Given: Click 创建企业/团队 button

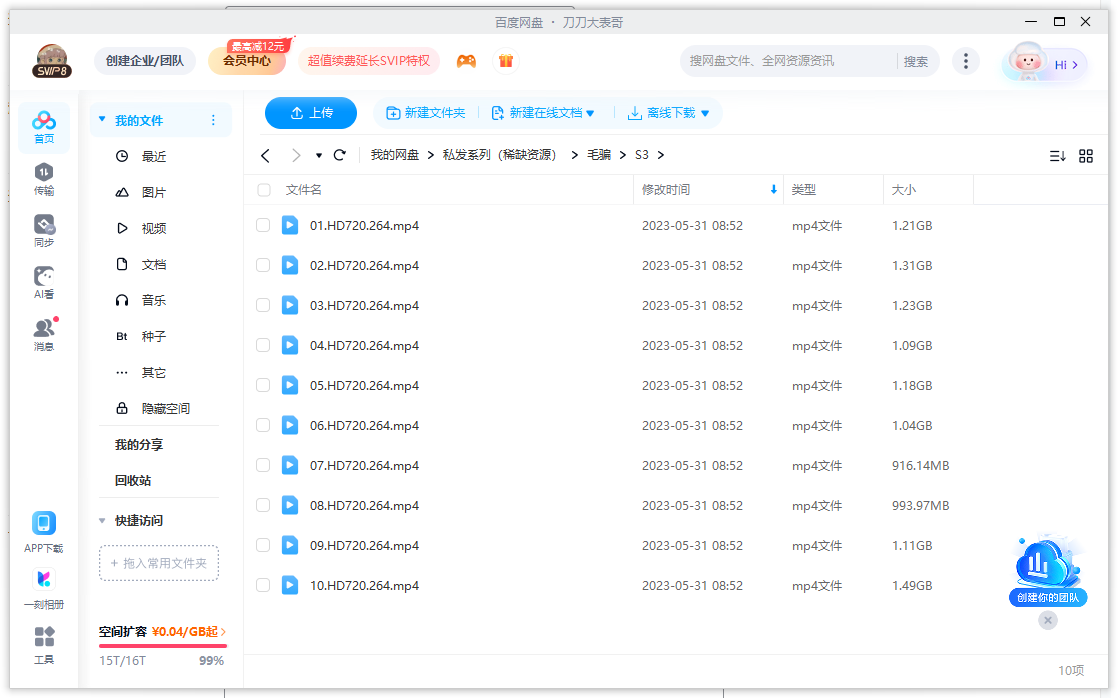Looking at the screenshot, I should [145, 61].
